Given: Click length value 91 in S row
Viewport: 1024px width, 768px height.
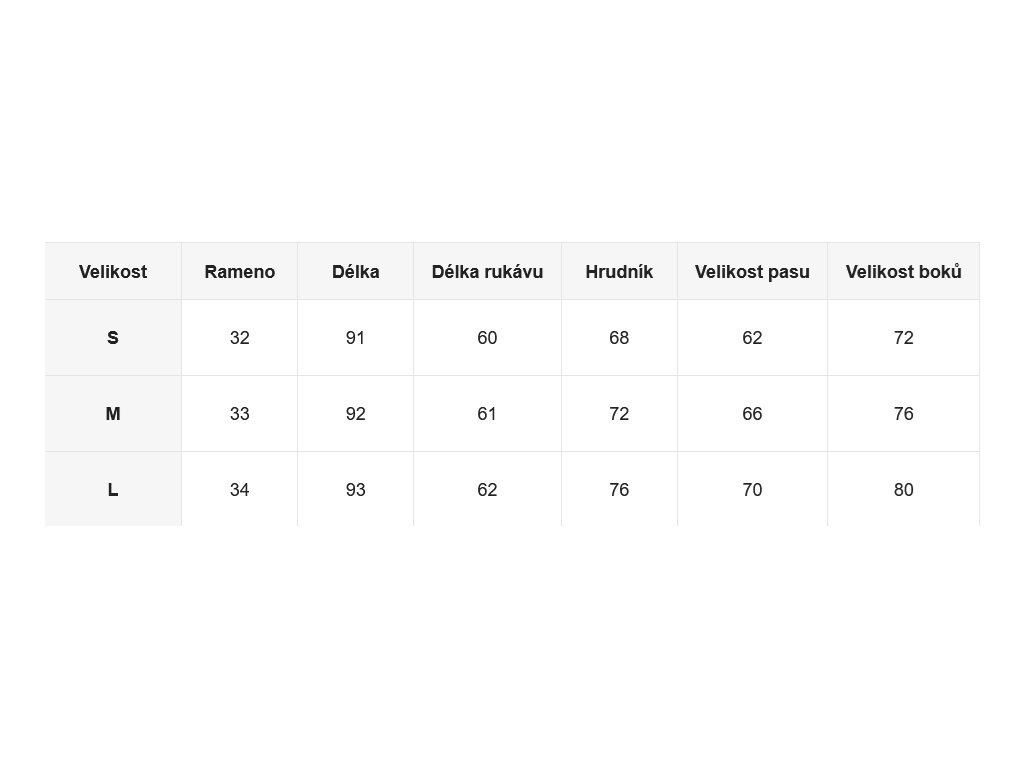Looking at the screenshot, I should pyautogui.click(x=355, y=338).
